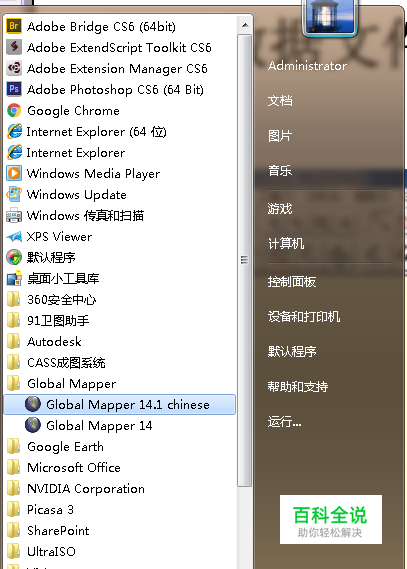Open Administrator personal folder link
The image size is (407, 569).
tap(307, 66)
